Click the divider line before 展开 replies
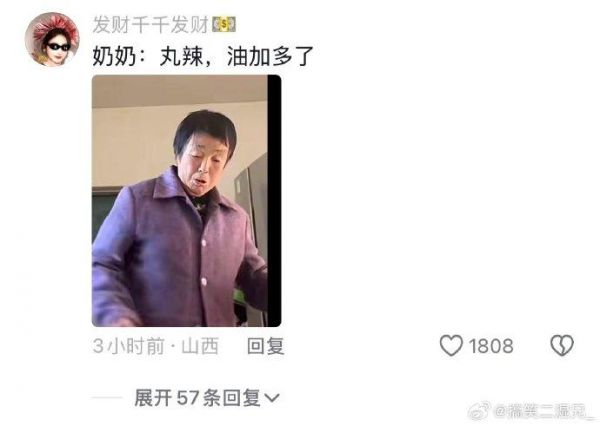The width and height of the screenshot is (600, 426). [x=107, y=398]
